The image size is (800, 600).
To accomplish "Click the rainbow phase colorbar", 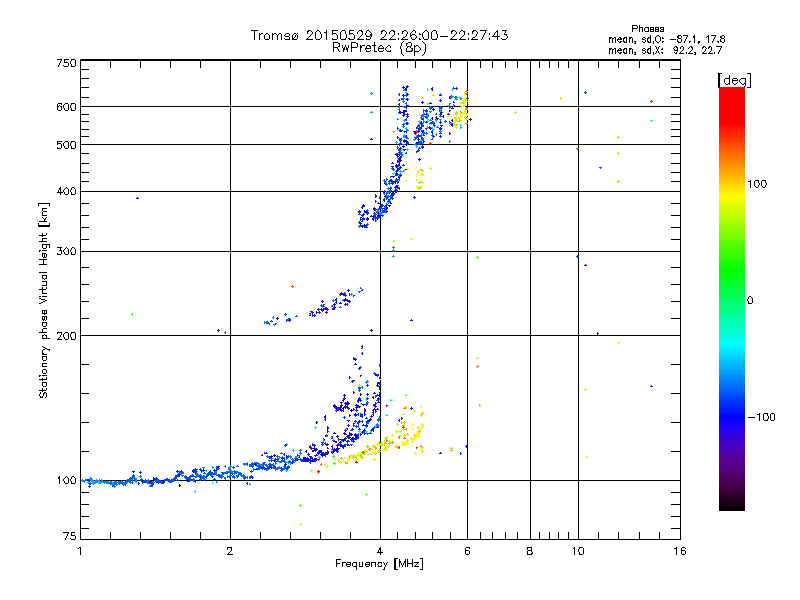I will point(732,298).
